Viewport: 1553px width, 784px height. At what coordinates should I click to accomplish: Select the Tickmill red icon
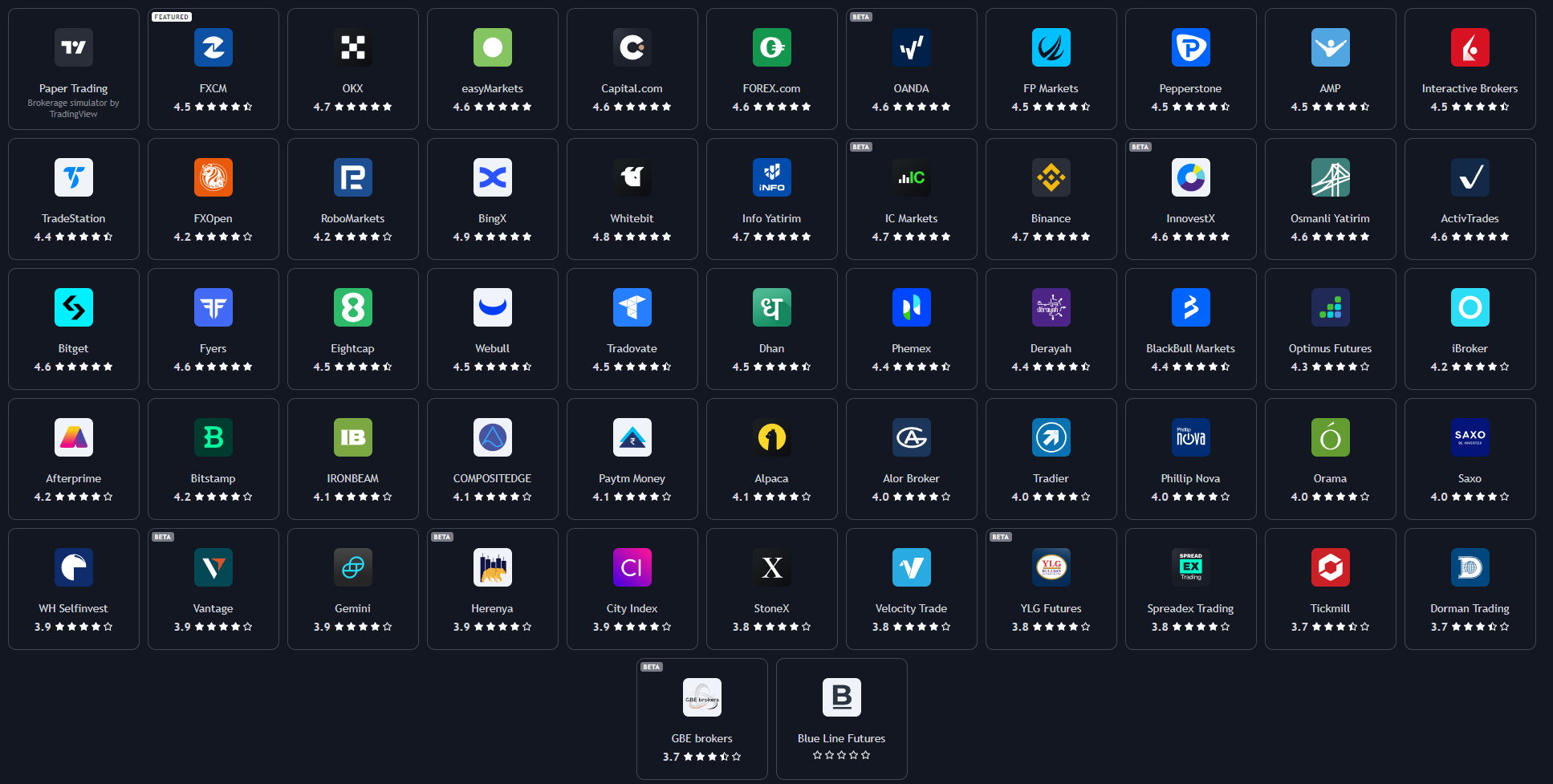(1331, 567)
